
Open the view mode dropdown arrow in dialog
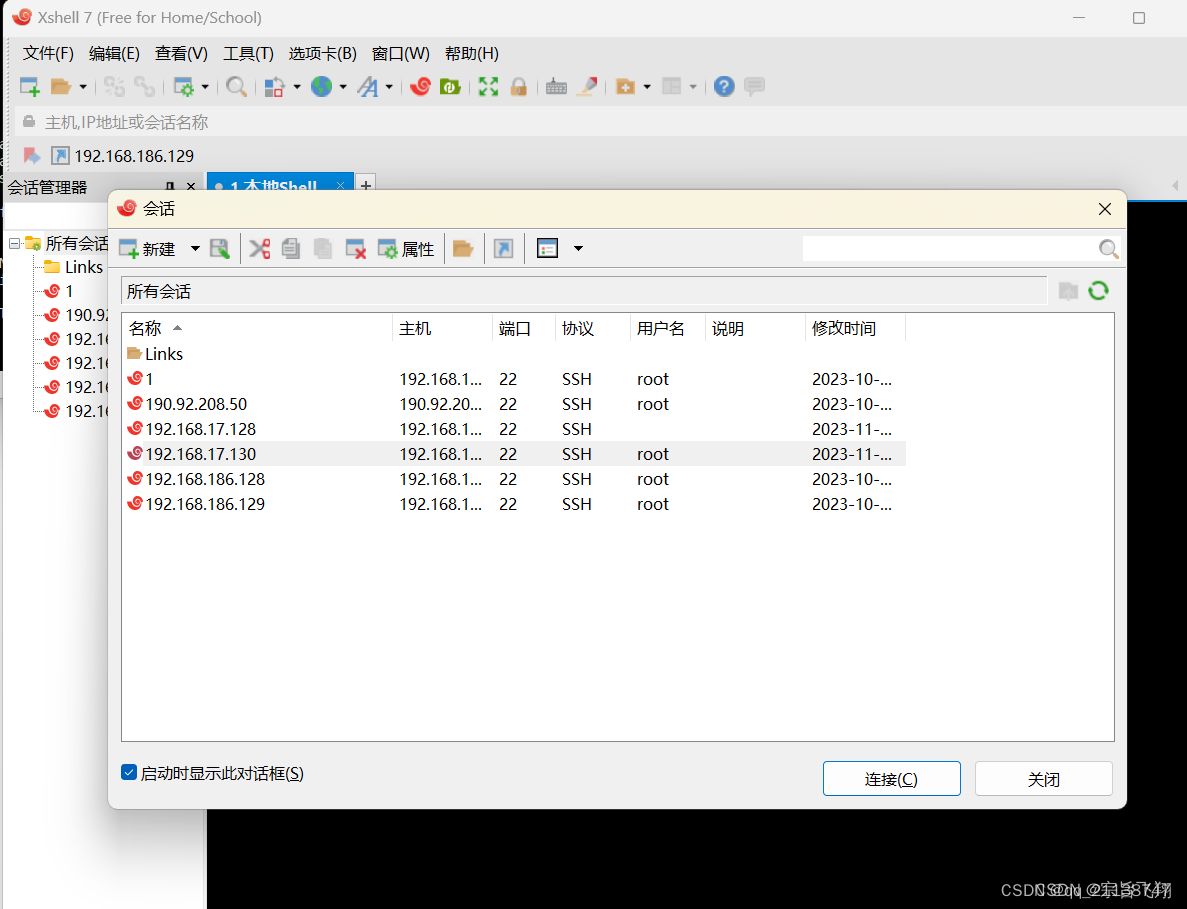(x=578, y=248)
